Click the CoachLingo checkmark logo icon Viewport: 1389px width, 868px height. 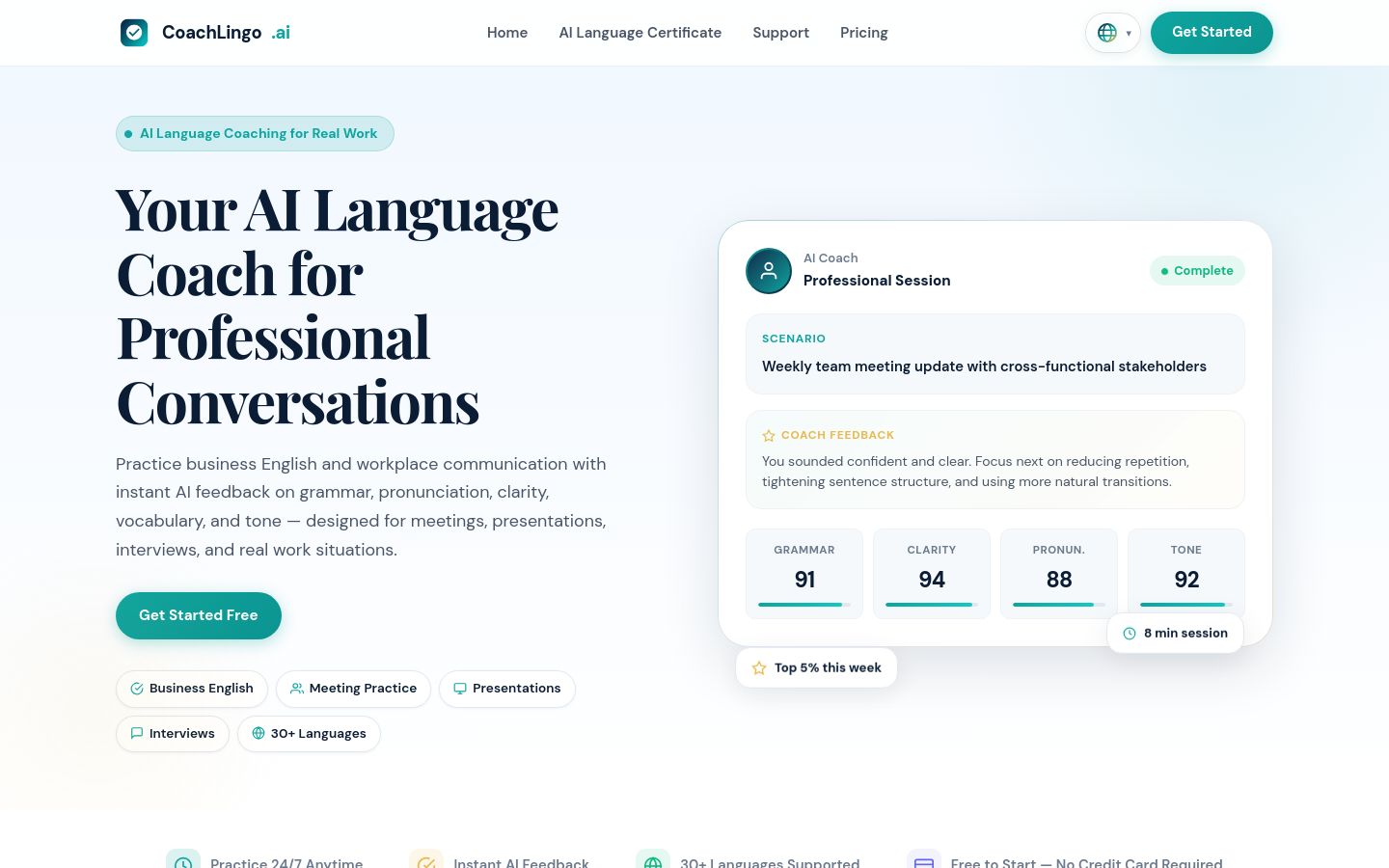coord(134,33)
